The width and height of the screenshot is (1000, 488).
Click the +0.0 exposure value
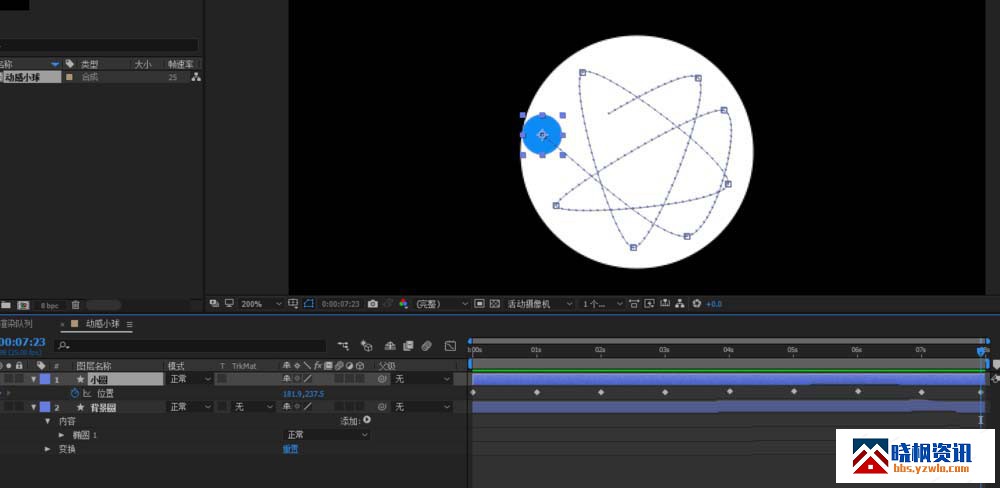tap(714, 304)
